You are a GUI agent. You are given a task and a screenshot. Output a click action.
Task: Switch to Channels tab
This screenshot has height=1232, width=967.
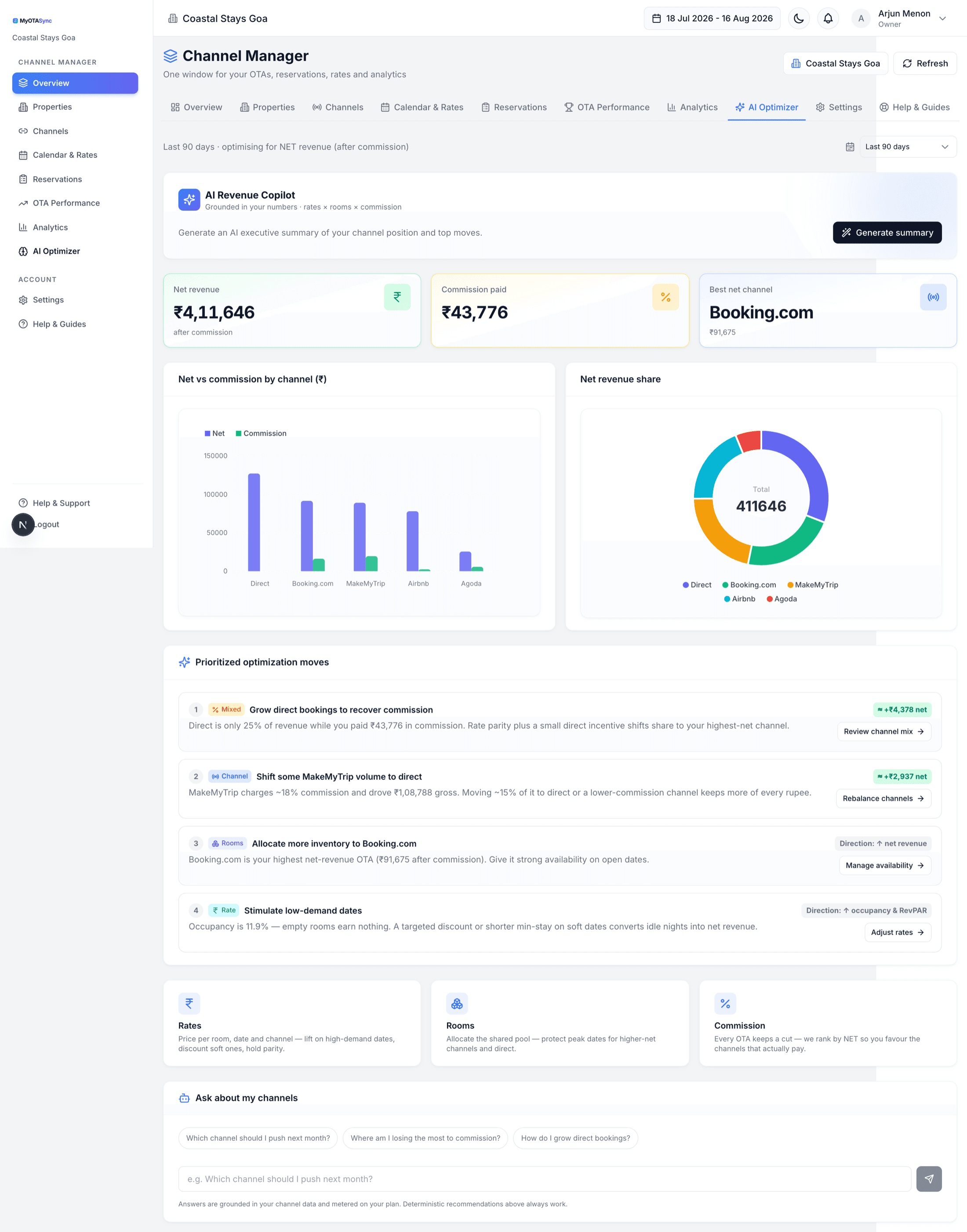point(338,107)
